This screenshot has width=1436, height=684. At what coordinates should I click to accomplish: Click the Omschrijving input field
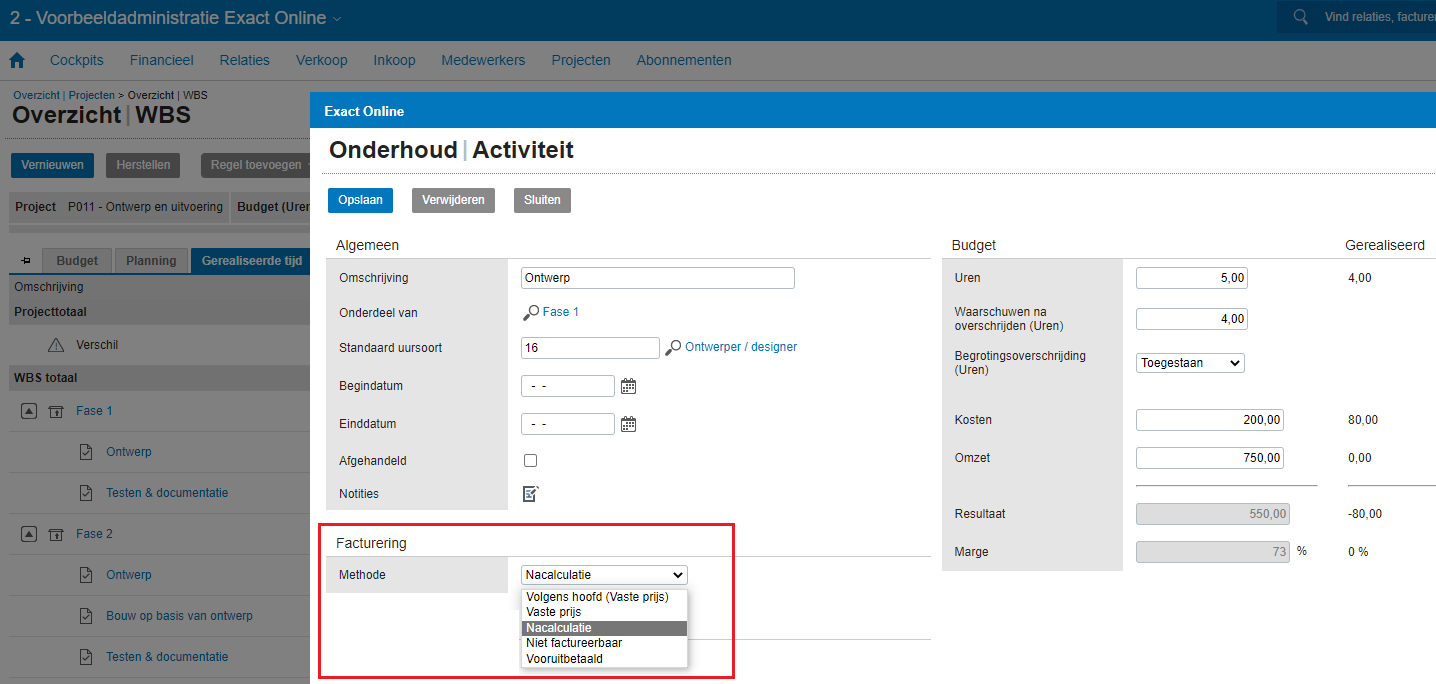pos(657,278)
